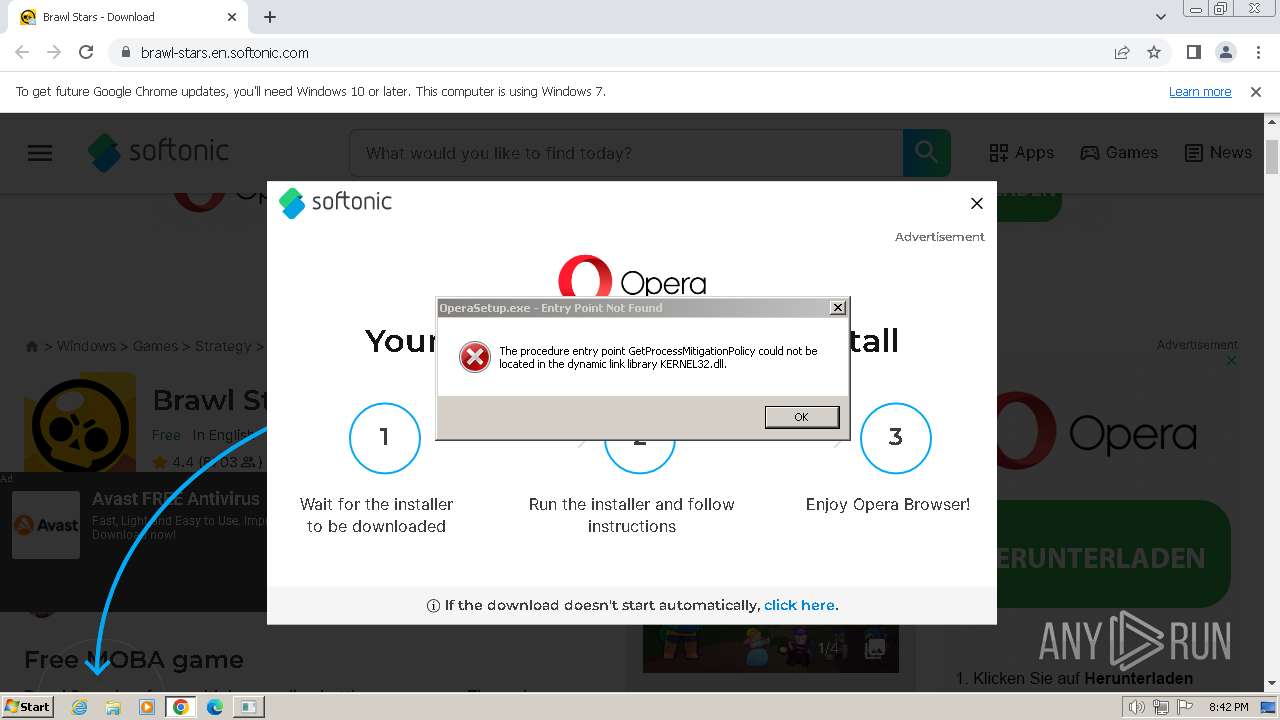The height and width of the screenshot is (720, 1280).
Task: Reload the current page
Action: (86, 52)
